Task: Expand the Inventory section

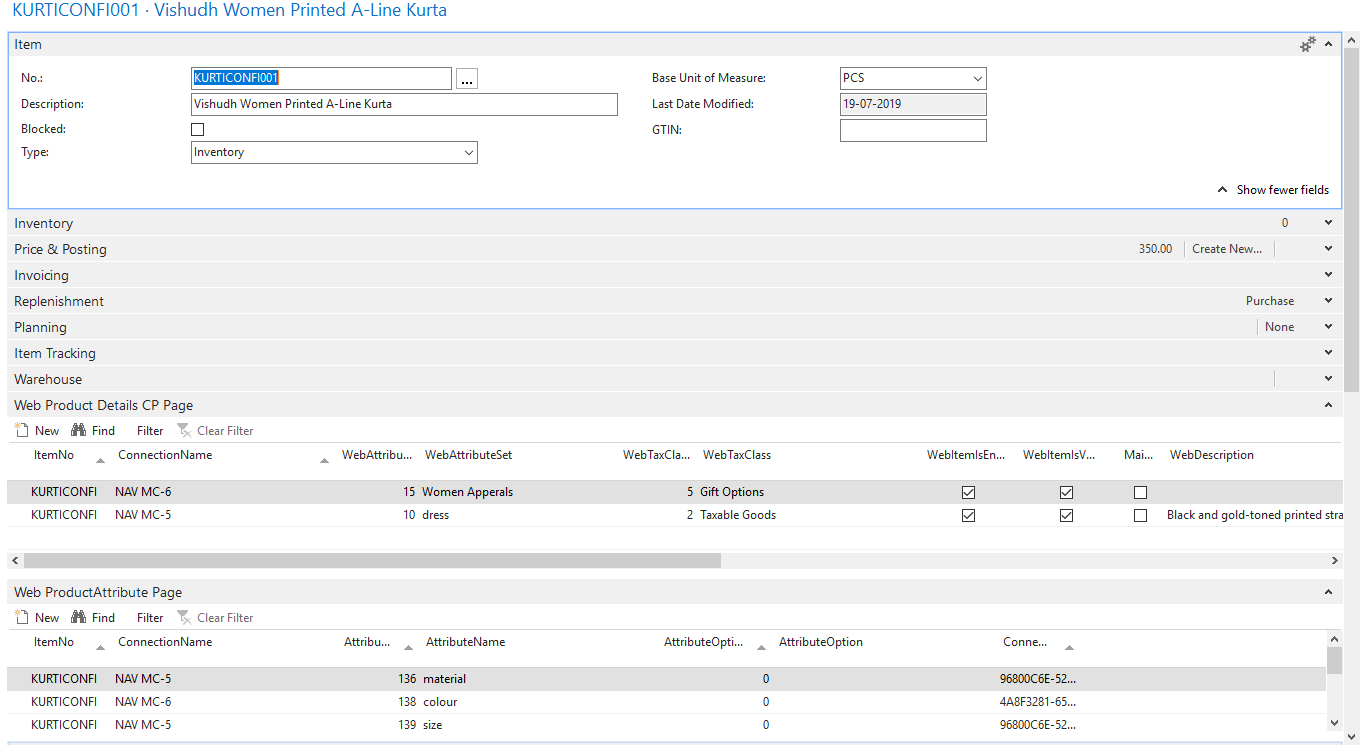Action: click(44, 224)
